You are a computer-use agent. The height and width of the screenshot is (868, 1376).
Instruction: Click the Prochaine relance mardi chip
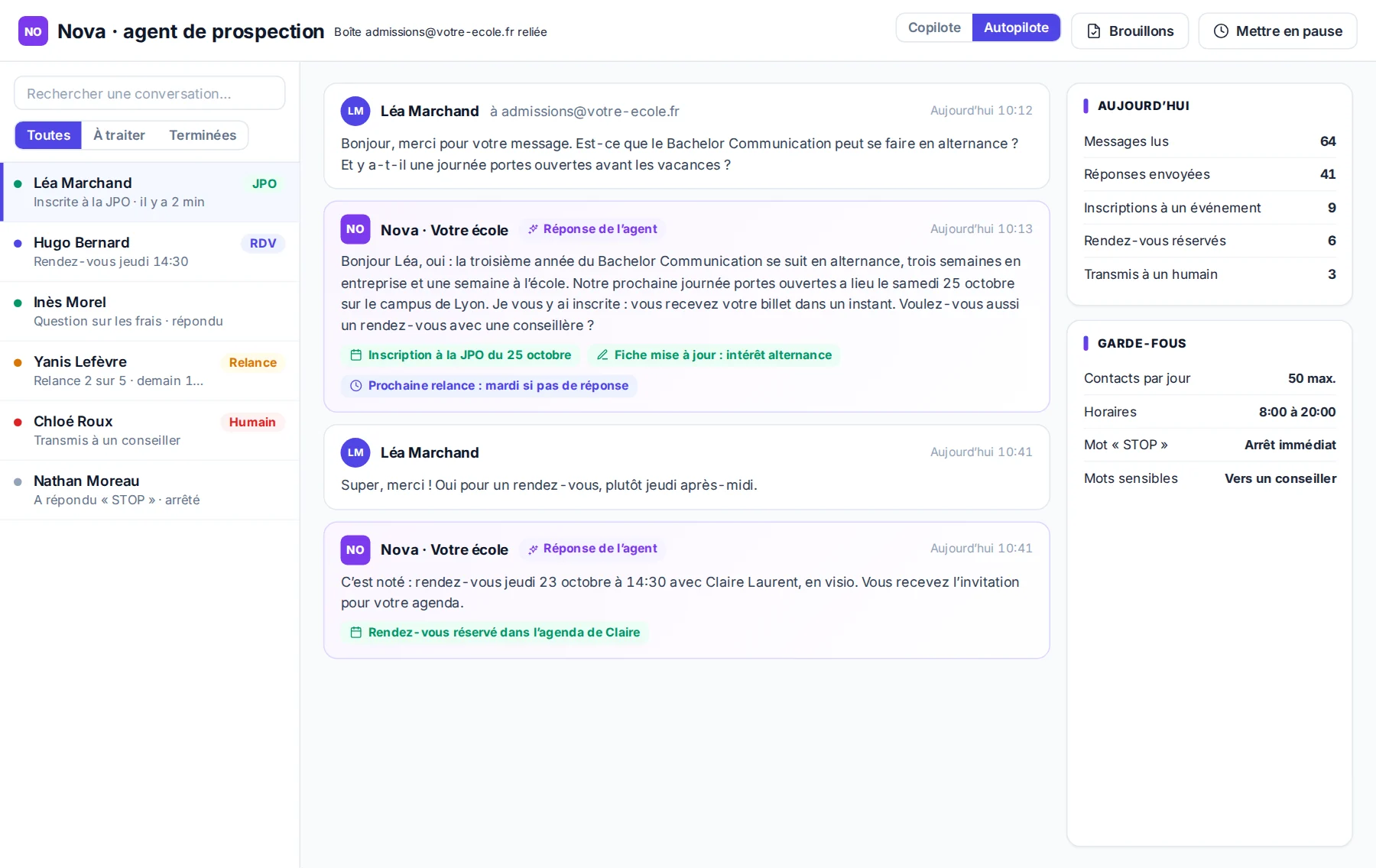tap(489, 386)
